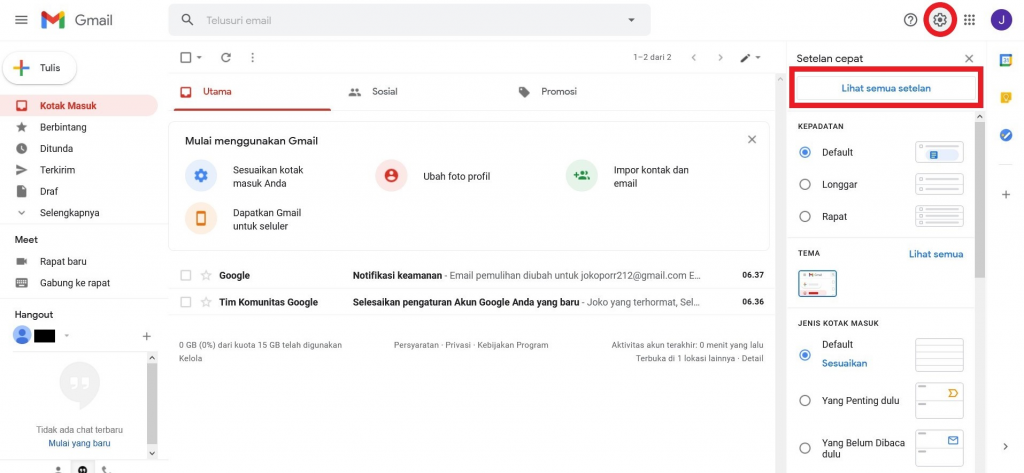Click the search magnifier icon
This screenshot has height=473, width=1024.
[187, 20]
